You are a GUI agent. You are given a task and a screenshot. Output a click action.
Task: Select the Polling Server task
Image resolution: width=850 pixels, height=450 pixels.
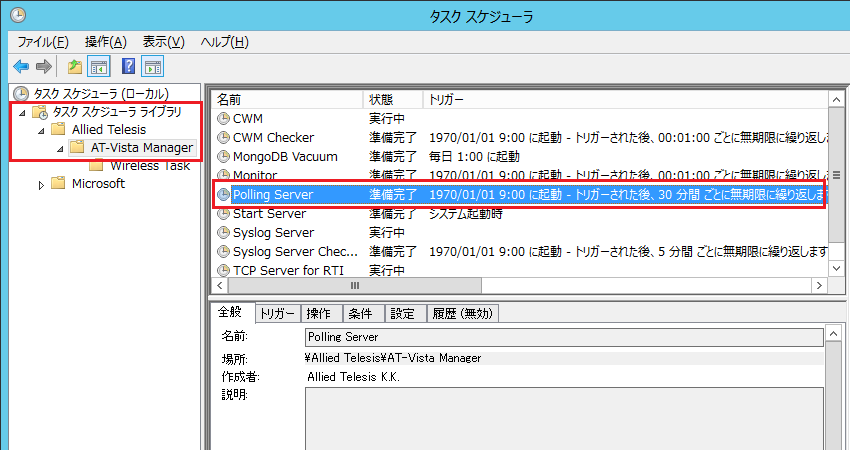click(520, 195)
